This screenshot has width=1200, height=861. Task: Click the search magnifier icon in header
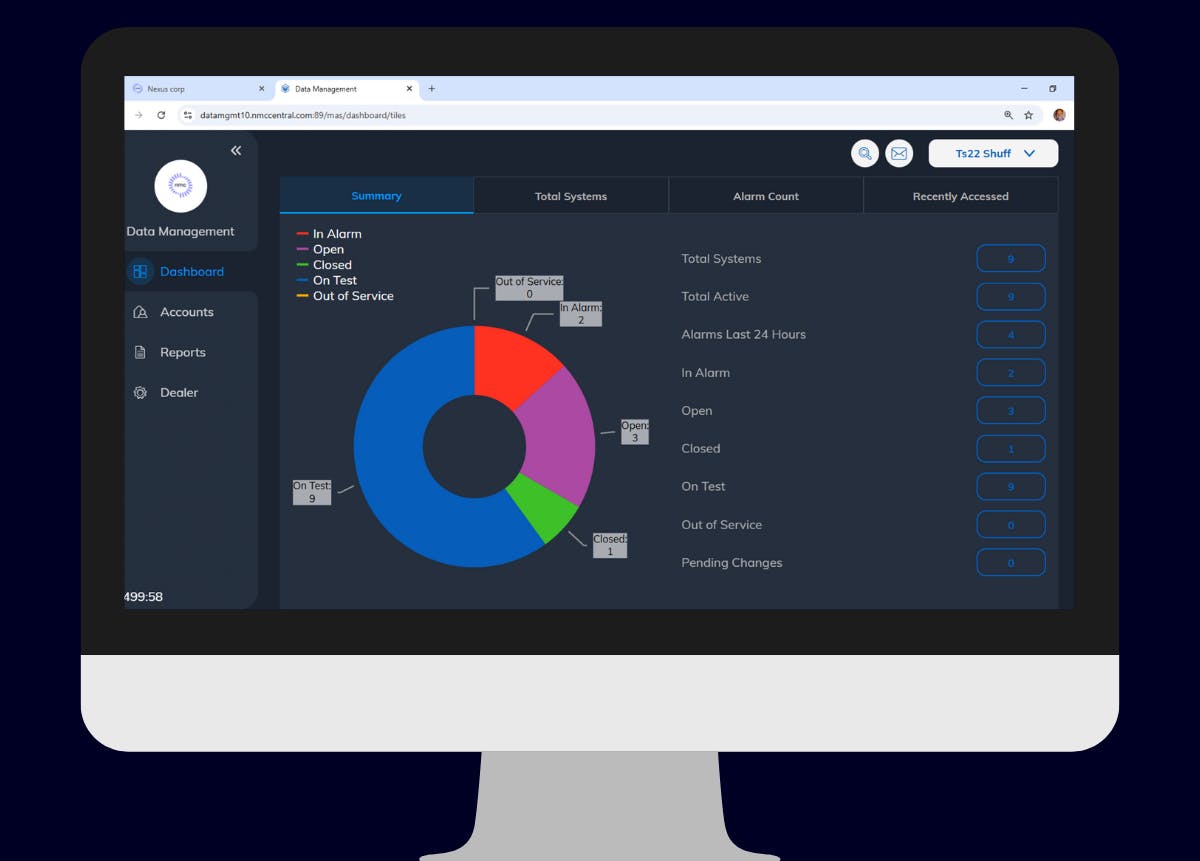coord(865,153)
